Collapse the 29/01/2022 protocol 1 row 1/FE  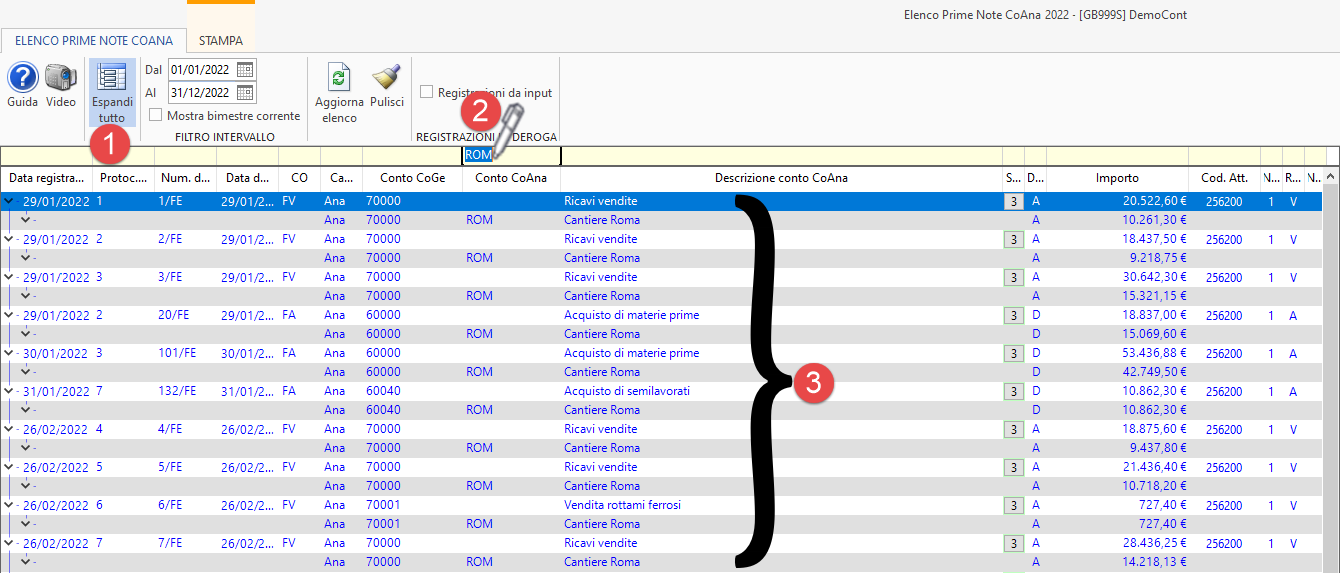coord(9,201)
